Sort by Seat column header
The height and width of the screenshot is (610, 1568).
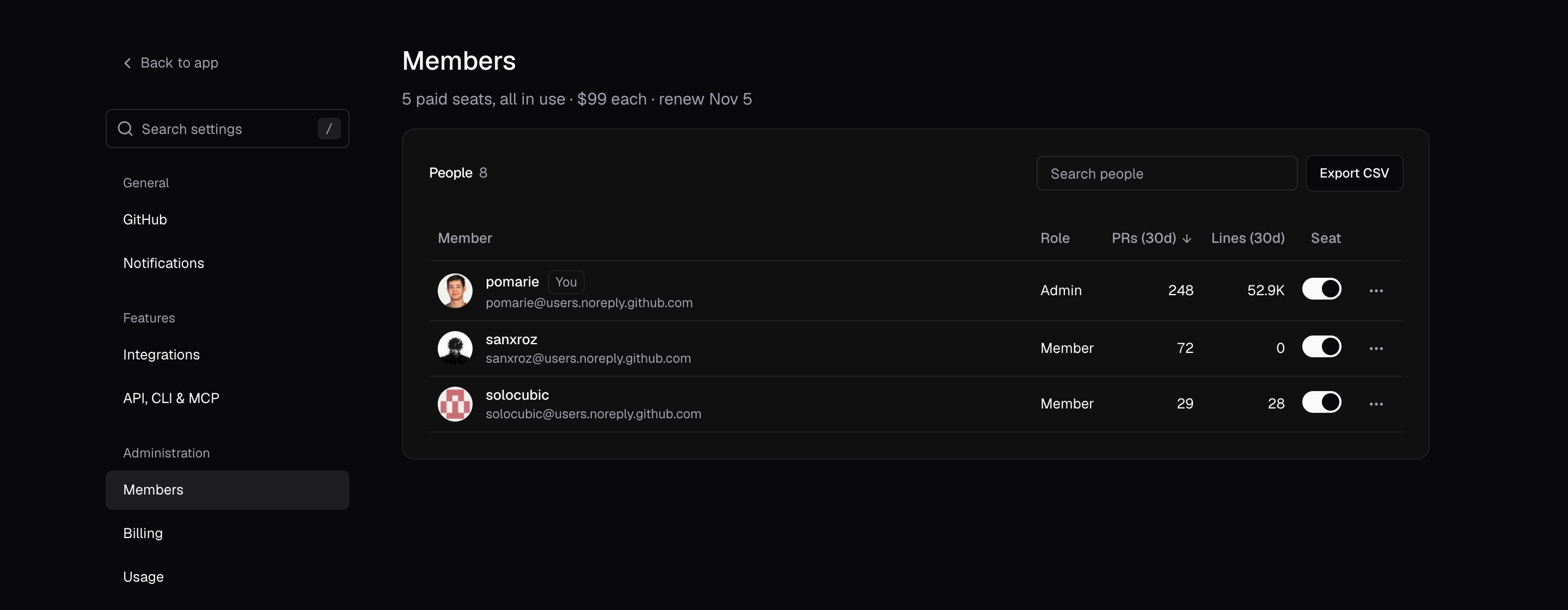pyautogui.click(x=1325, y=238)
